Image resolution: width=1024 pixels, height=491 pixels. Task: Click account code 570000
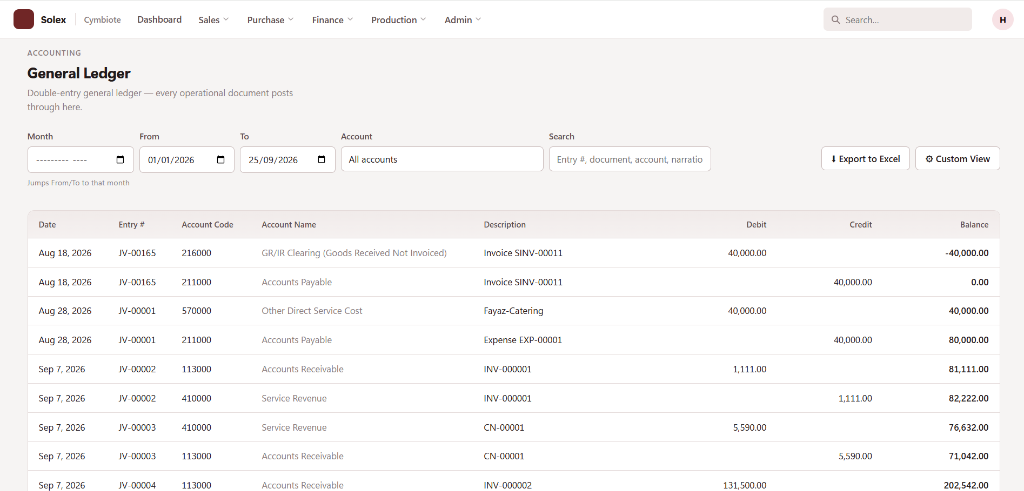197,311
